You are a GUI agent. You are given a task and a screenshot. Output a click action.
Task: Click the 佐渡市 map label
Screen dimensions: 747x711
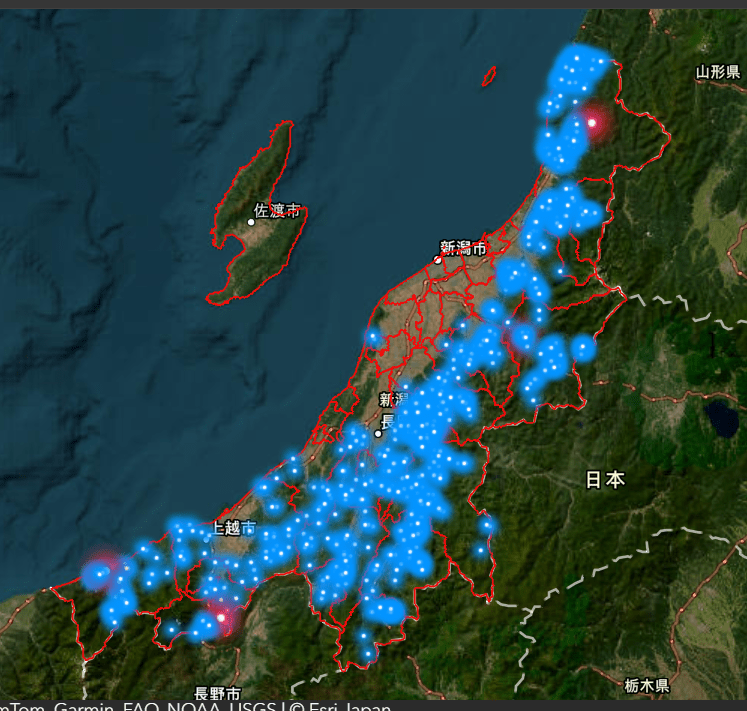coord(278,211)
